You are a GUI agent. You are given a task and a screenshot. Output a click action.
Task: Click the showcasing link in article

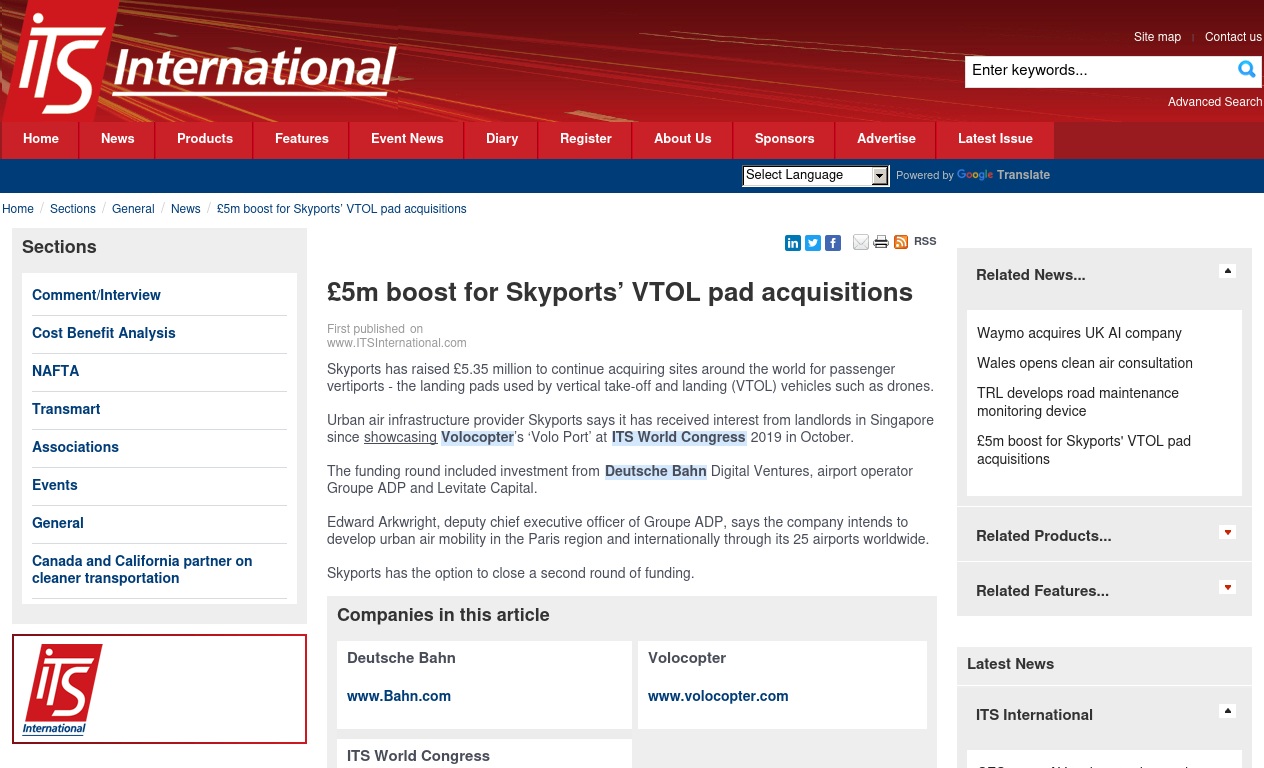400,437
